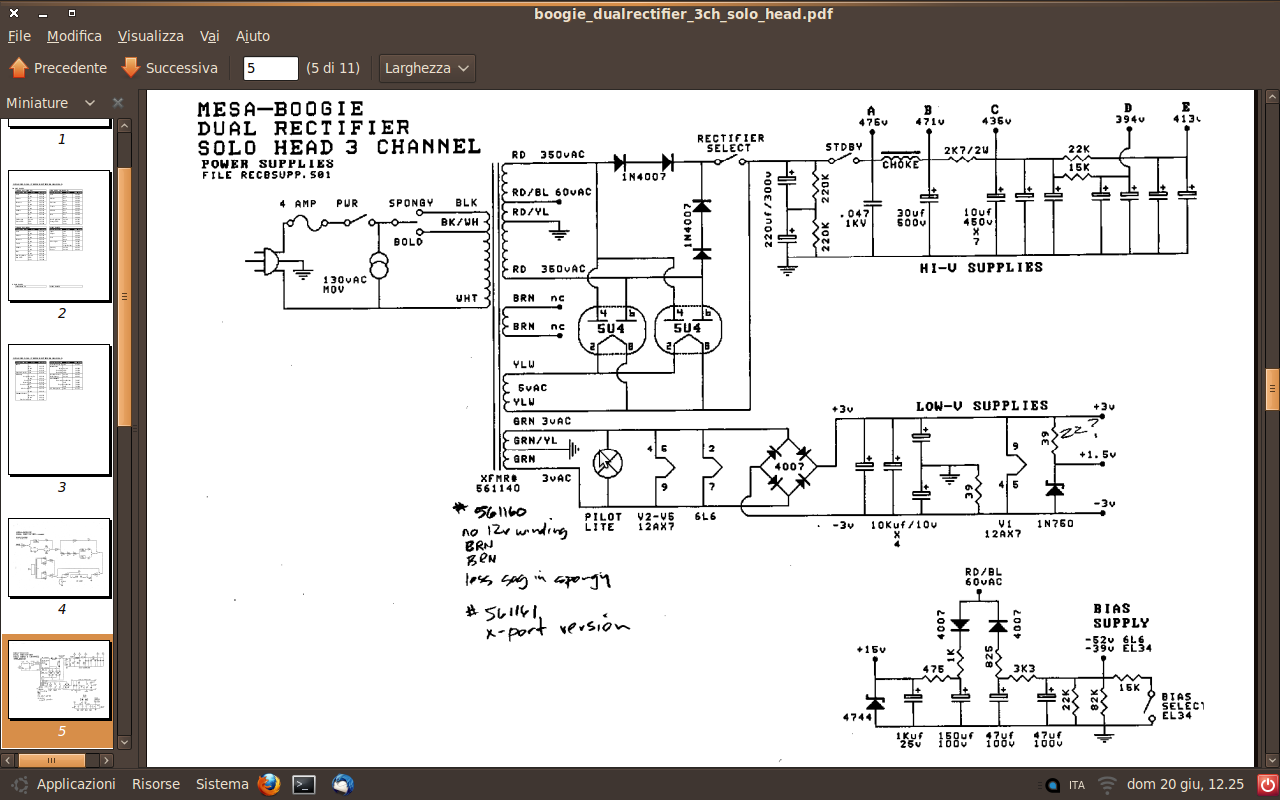This screenshot has height=800, width=1280.
Task: Open the Terminal launcher icon
Action: (x=305, y=784)
